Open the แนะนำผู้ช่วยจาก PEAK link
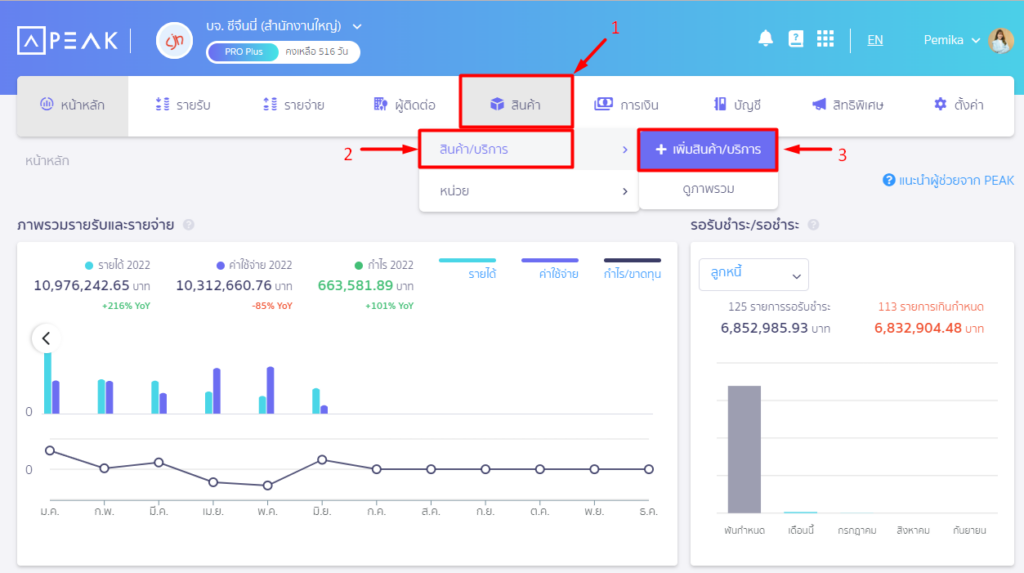Screen dimensions: 1024x573 [x=948, y=180]
